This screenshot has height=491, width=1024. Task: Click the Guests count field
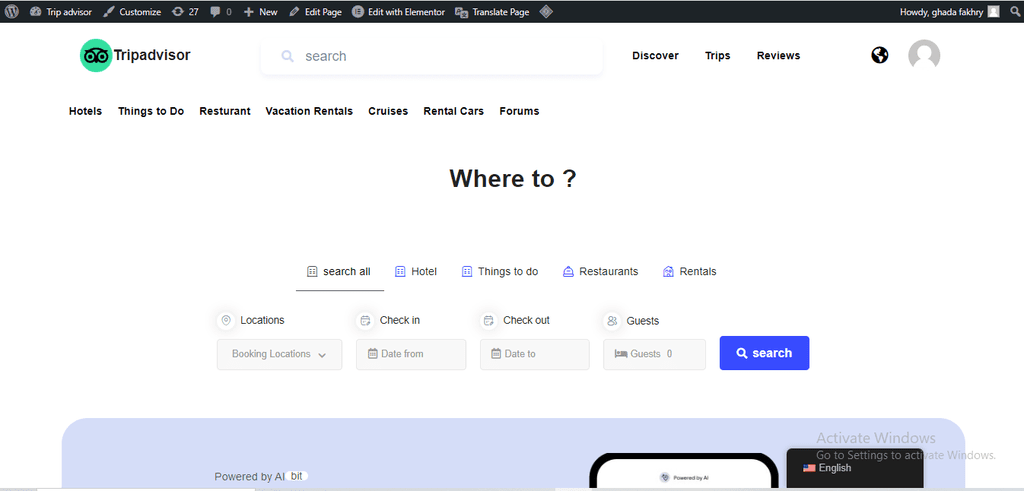tap(654, 355)
